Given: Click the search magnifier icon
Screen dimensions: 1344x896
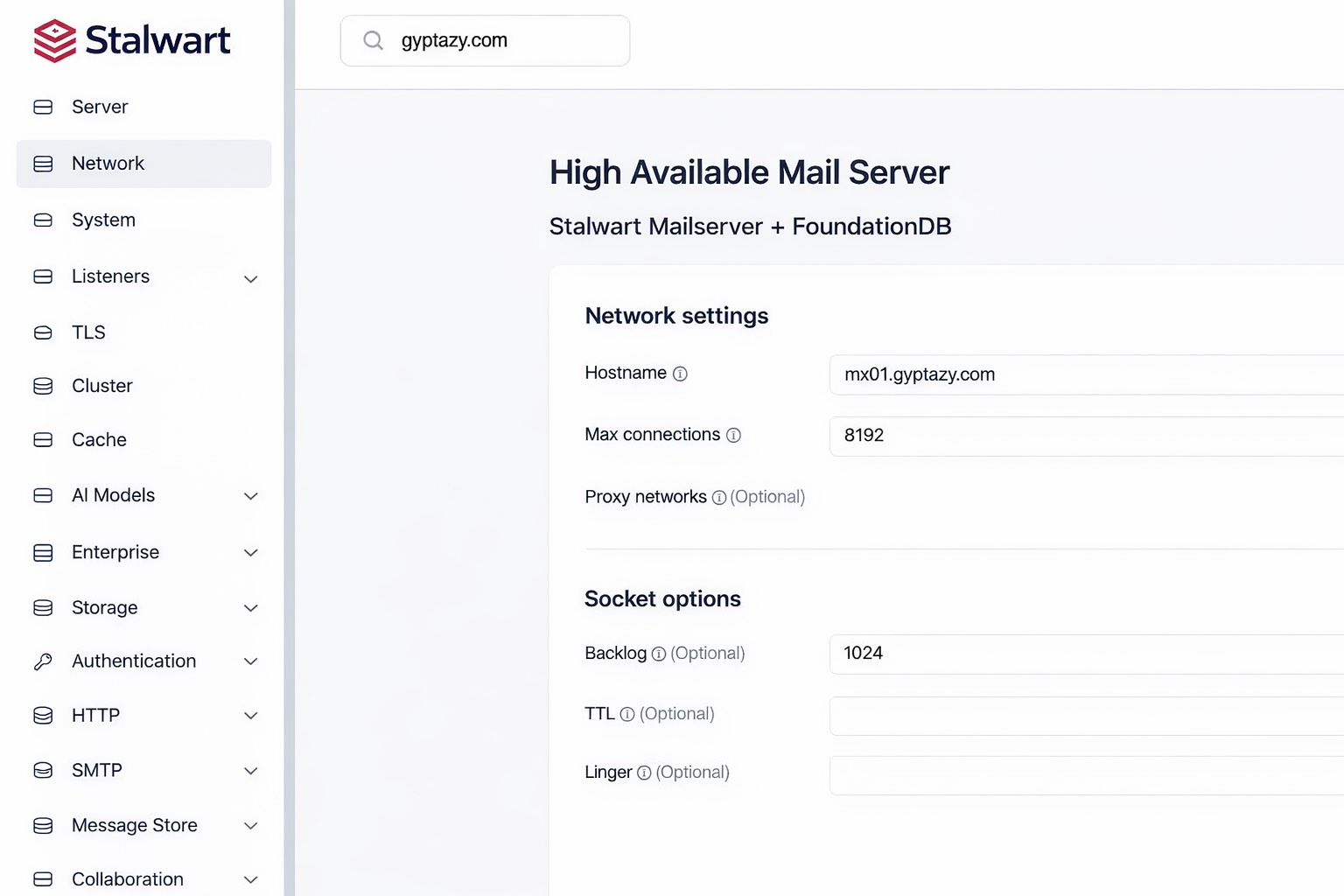Looking at the screenshot, I should coord(374,40).
